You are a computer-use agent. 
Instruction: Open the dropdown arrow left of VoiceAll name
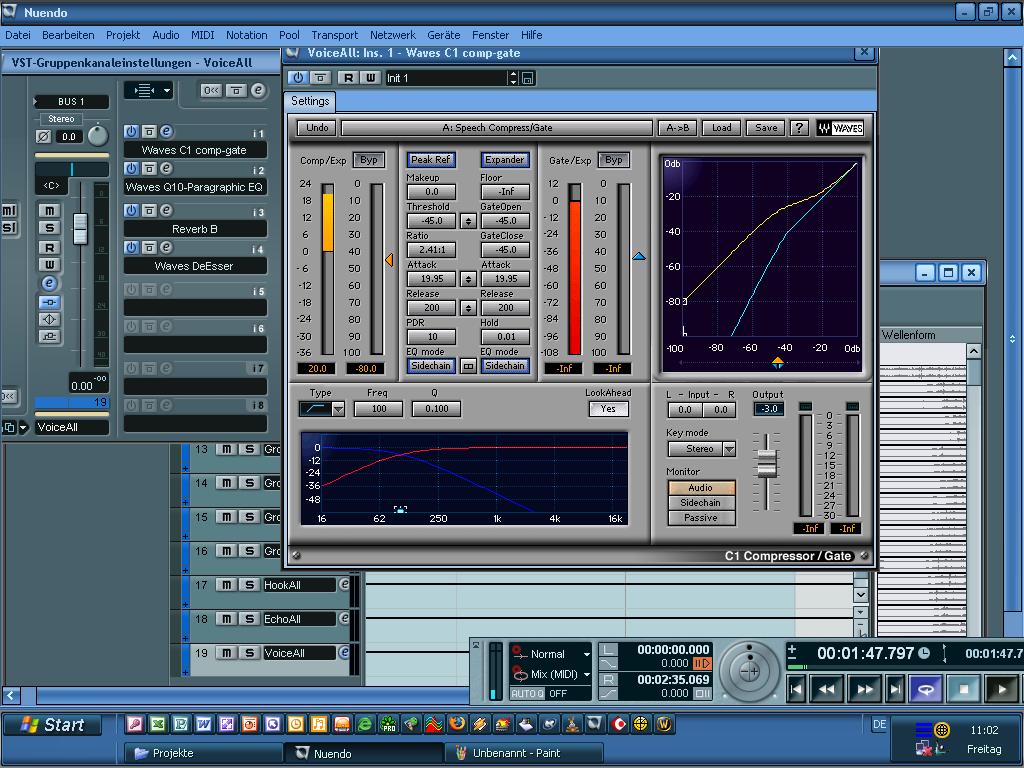pos(24,428)
